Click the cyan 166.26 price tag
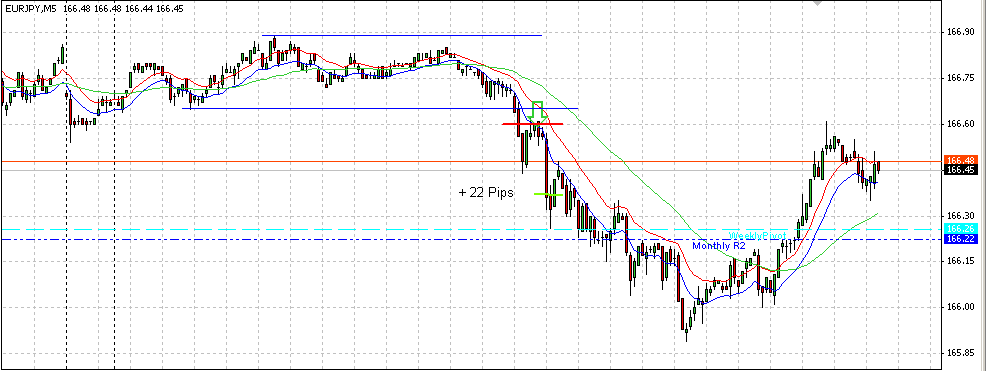 pyautogui.click(x=960, y=229)
